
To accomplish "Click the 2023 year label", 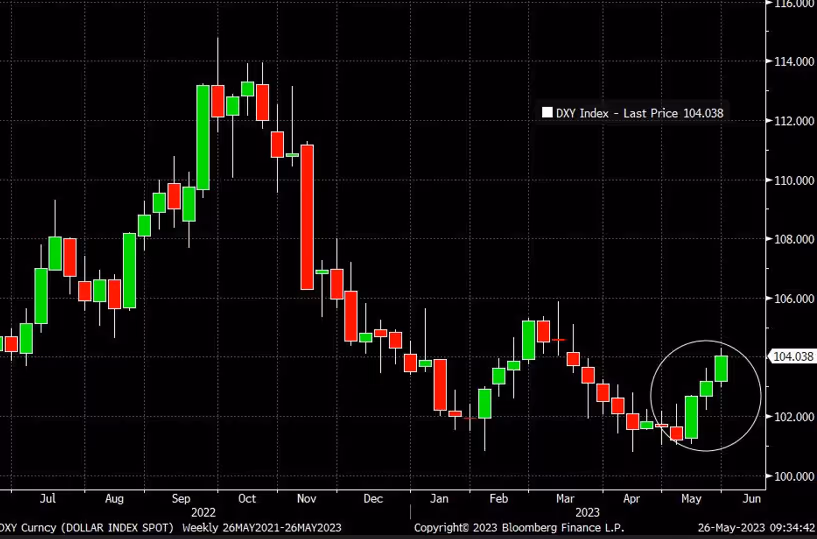I will coord(587,512).
